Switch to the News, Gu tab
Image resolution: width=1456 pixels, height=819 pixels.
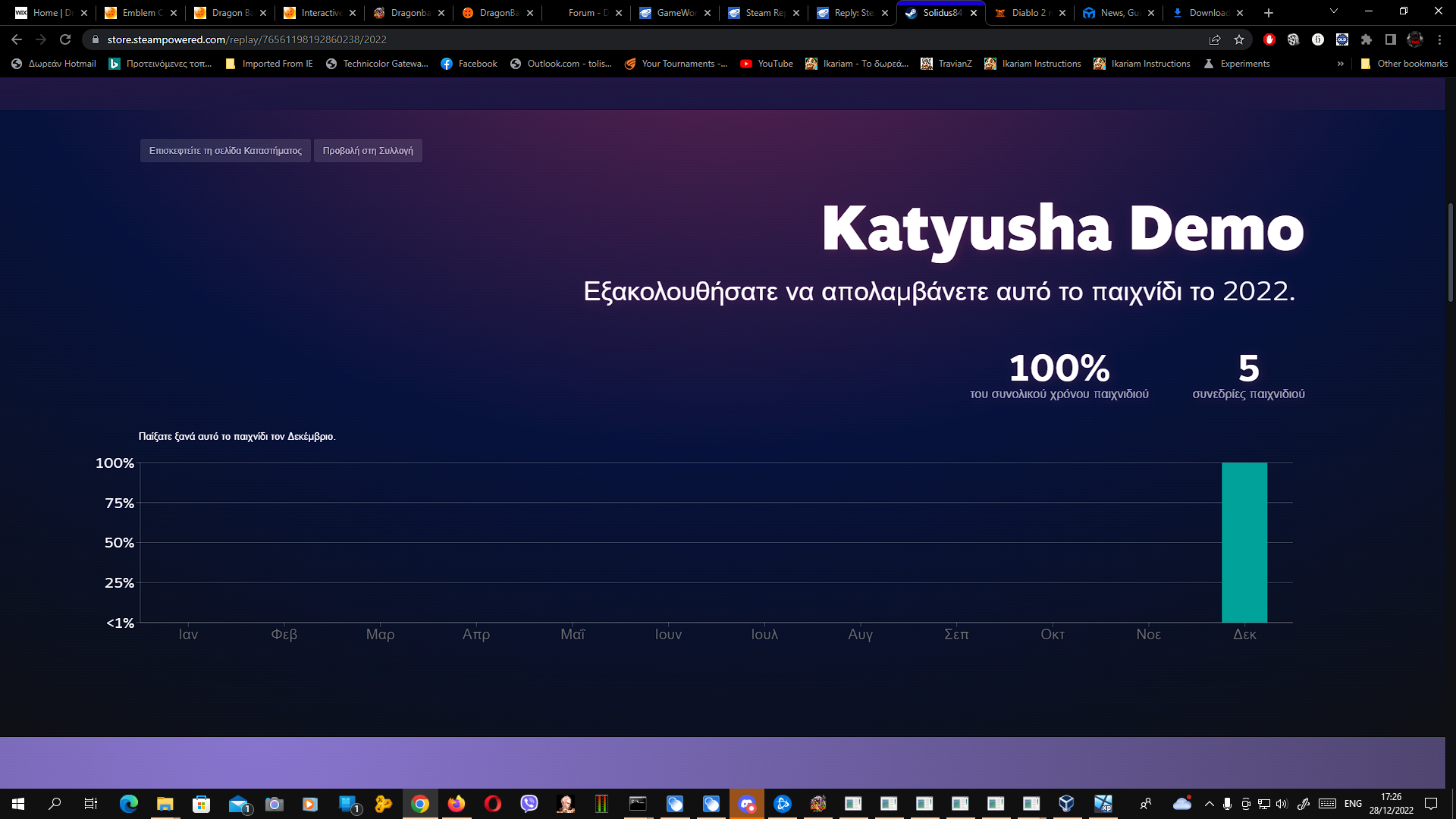point(1119,13)
